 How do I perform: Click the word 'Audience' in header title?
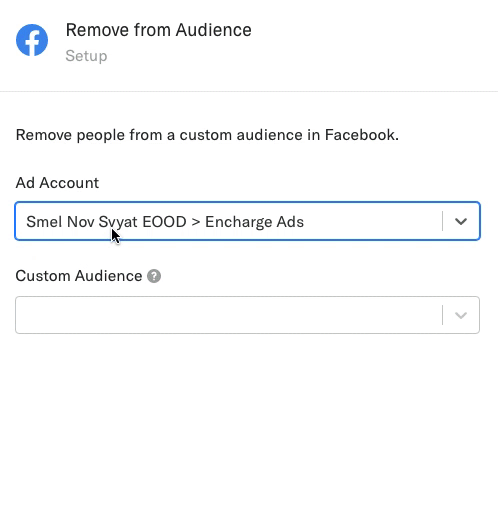pos(214,30)
